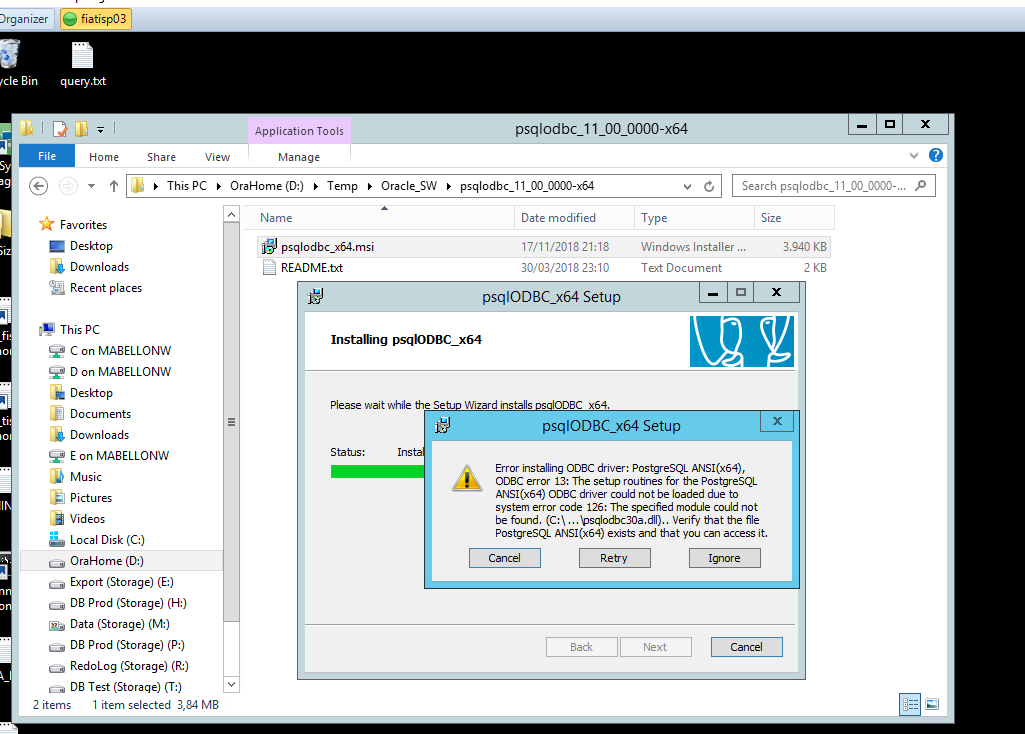The height and width of the screenshot is (734, 1025).
Task: Switch to large icons view
Action: tap(932, 704)
